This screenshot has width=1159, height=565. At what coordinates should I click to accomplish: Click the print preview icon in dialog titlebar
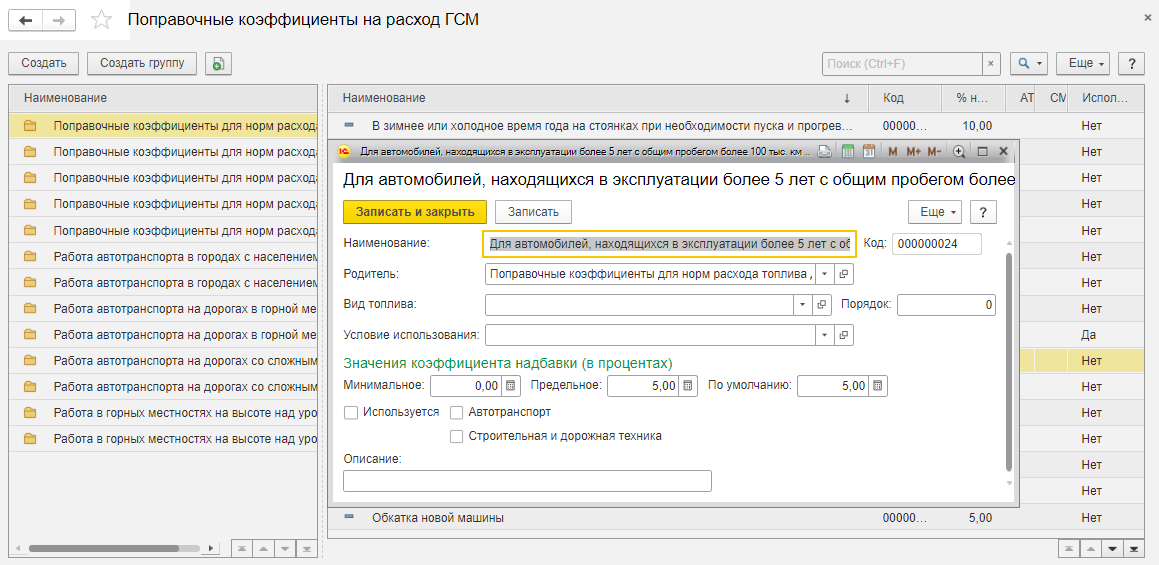coord(824,152)
